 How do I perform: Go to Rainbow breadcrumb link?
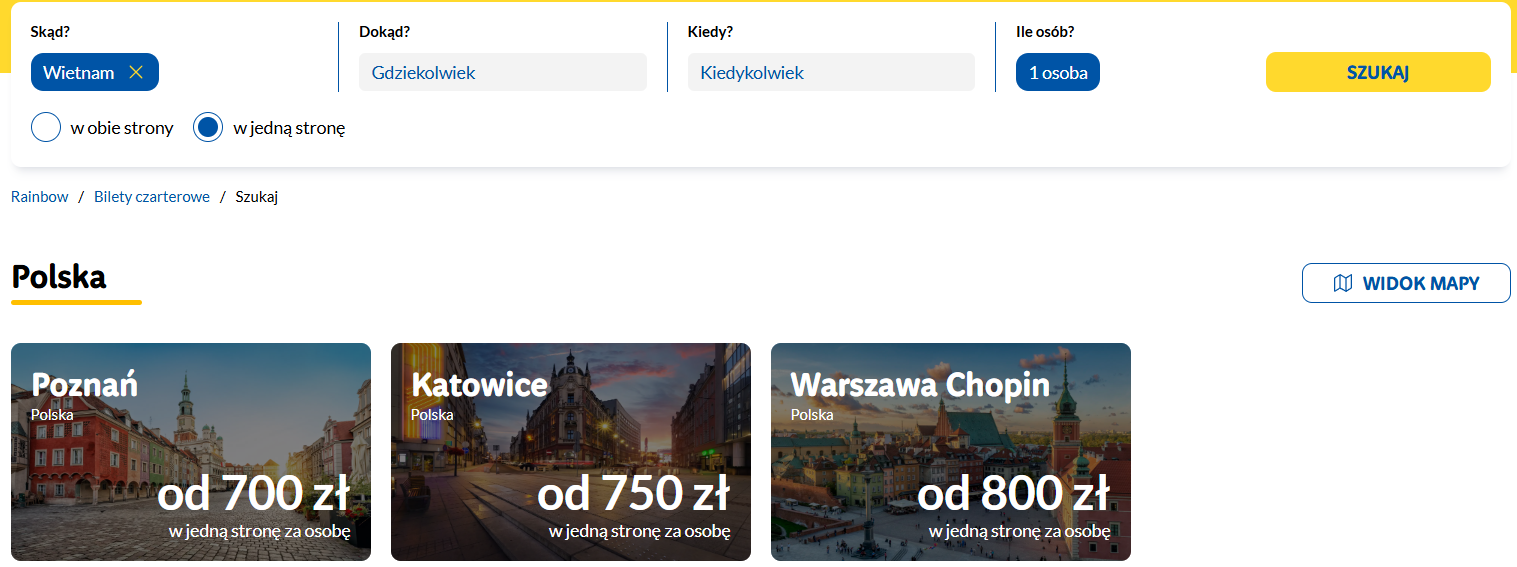click(40, 197)
